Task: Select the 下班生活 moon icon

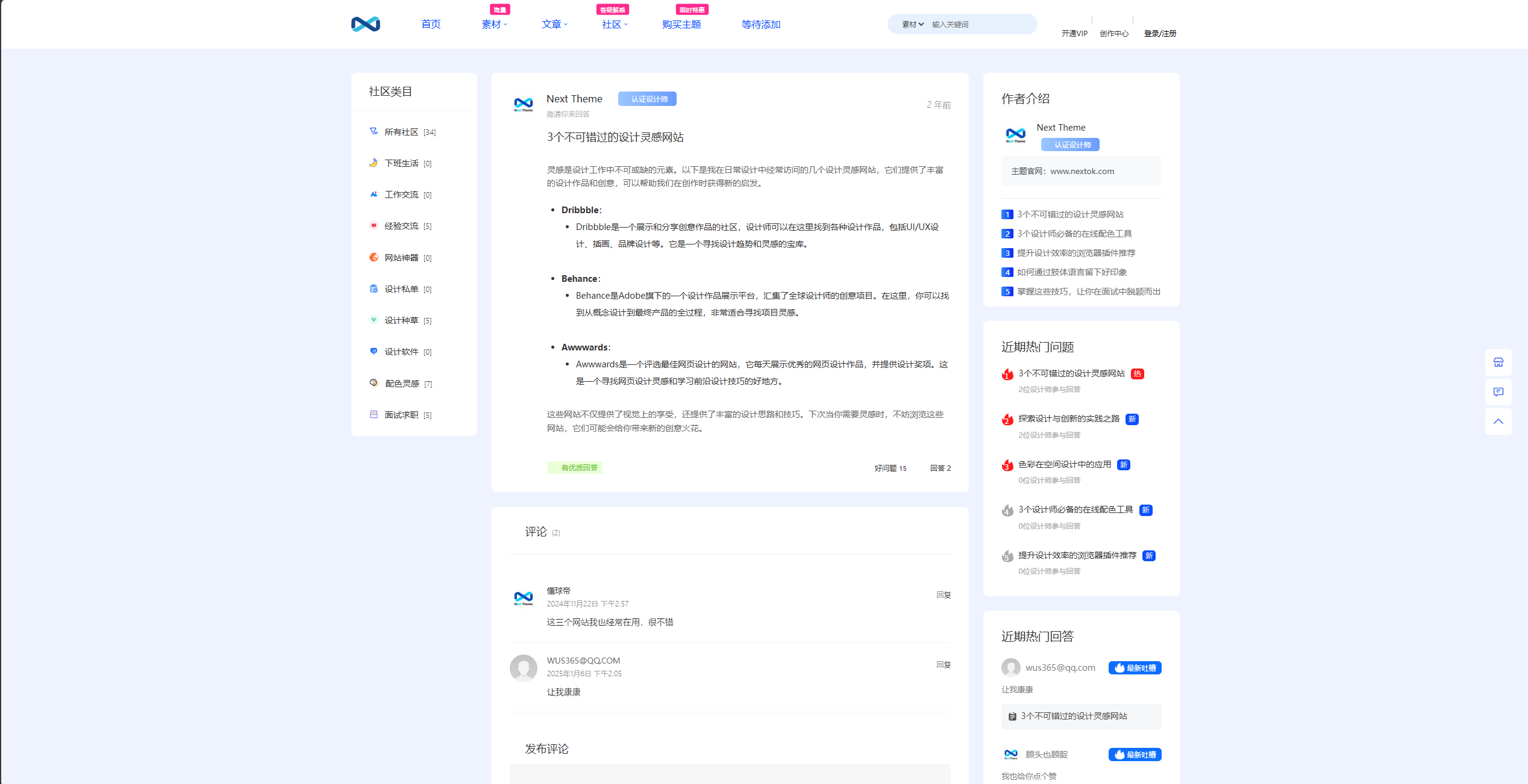Action: point(374,163)
